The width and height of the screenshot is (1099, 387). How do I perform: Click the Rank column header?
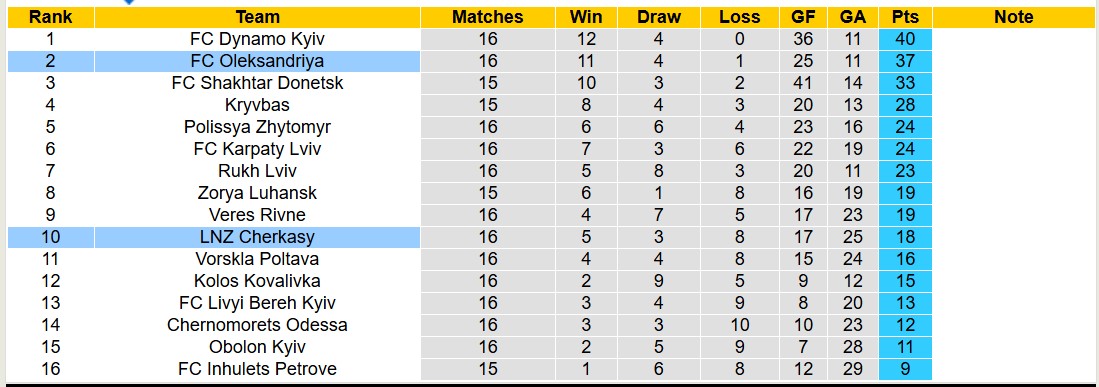[x=50, y=18]
